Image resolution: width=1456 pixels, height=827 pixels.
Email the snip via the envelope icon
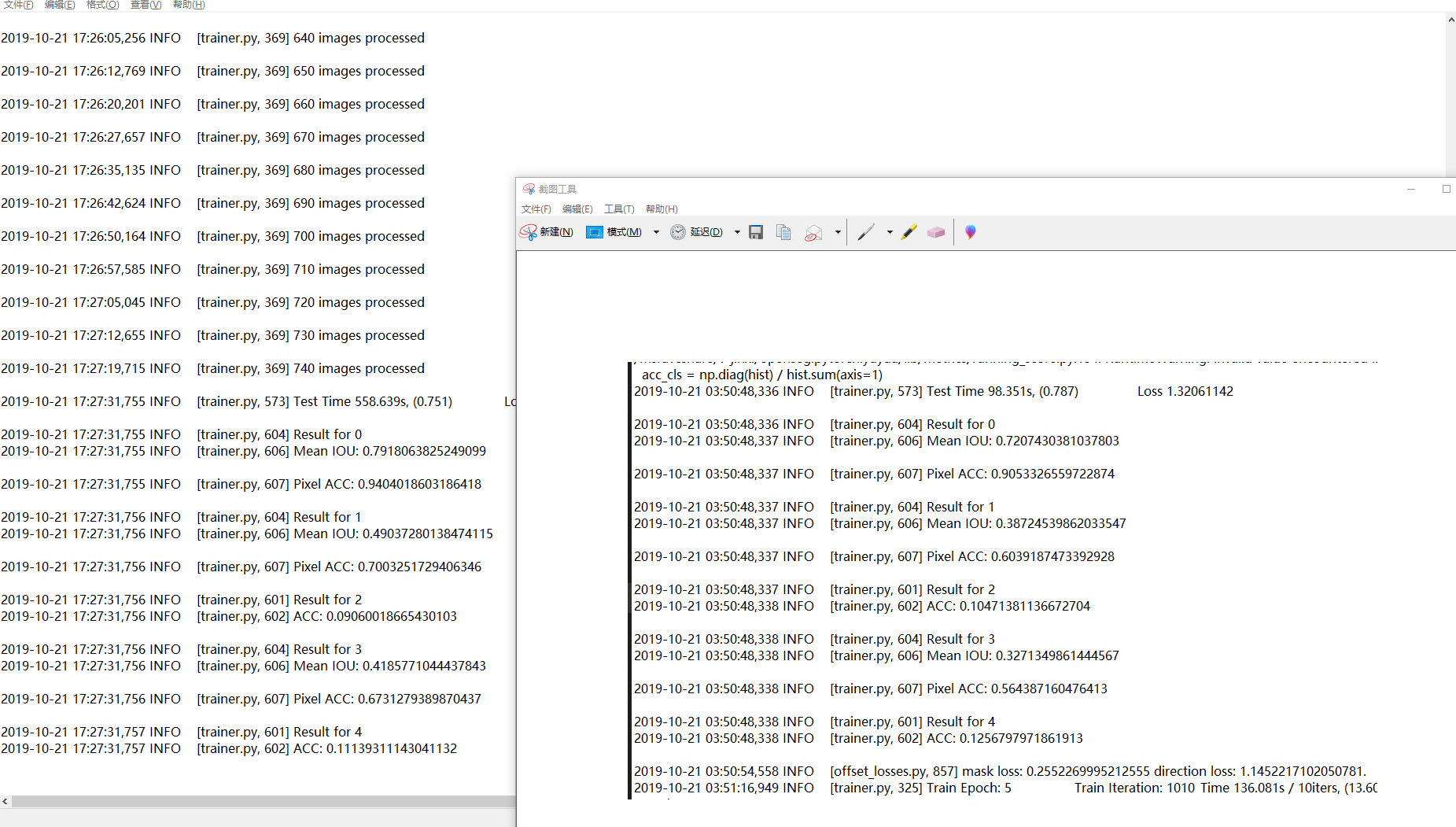pos(813,232)
